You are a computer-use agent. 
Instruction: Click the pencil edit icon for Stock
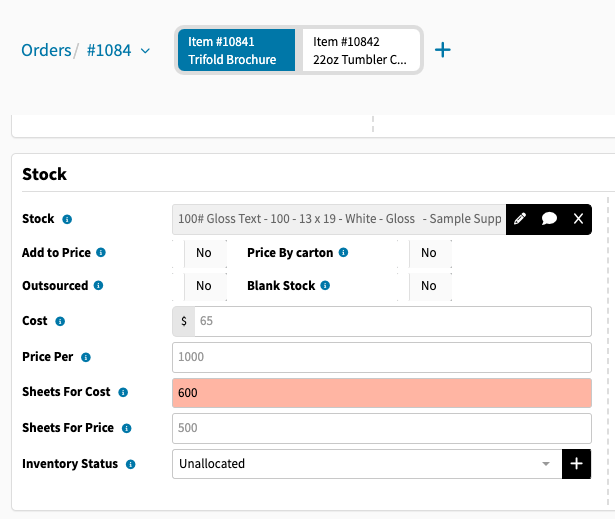[x=520, y=219]
